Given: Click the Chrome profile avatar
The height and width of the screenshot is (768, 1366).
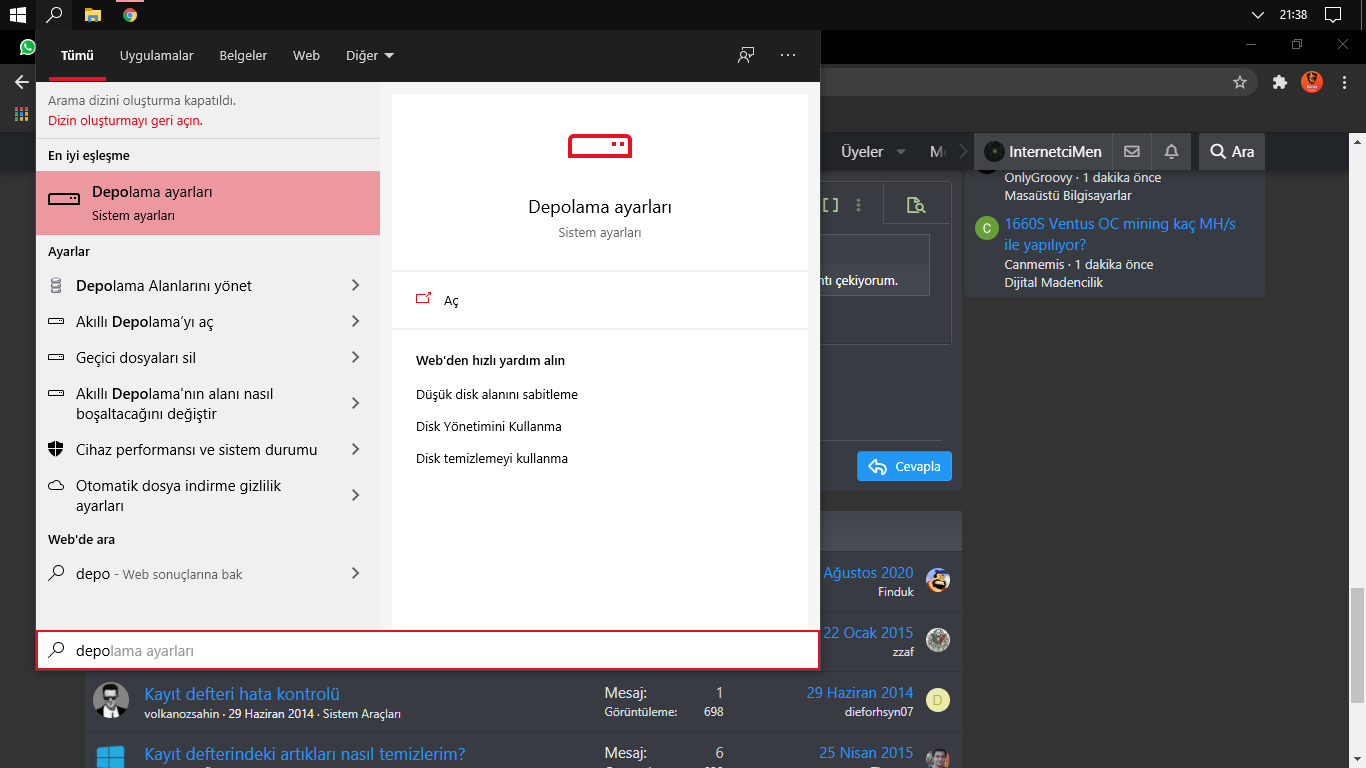Looking at the screenshot, I should click(1312, 82).
